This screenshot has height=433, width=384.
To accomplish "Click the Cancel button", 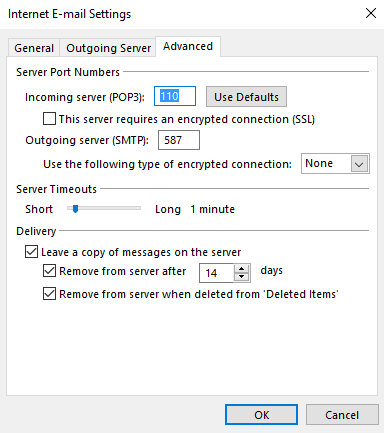I will click(342, 415).
